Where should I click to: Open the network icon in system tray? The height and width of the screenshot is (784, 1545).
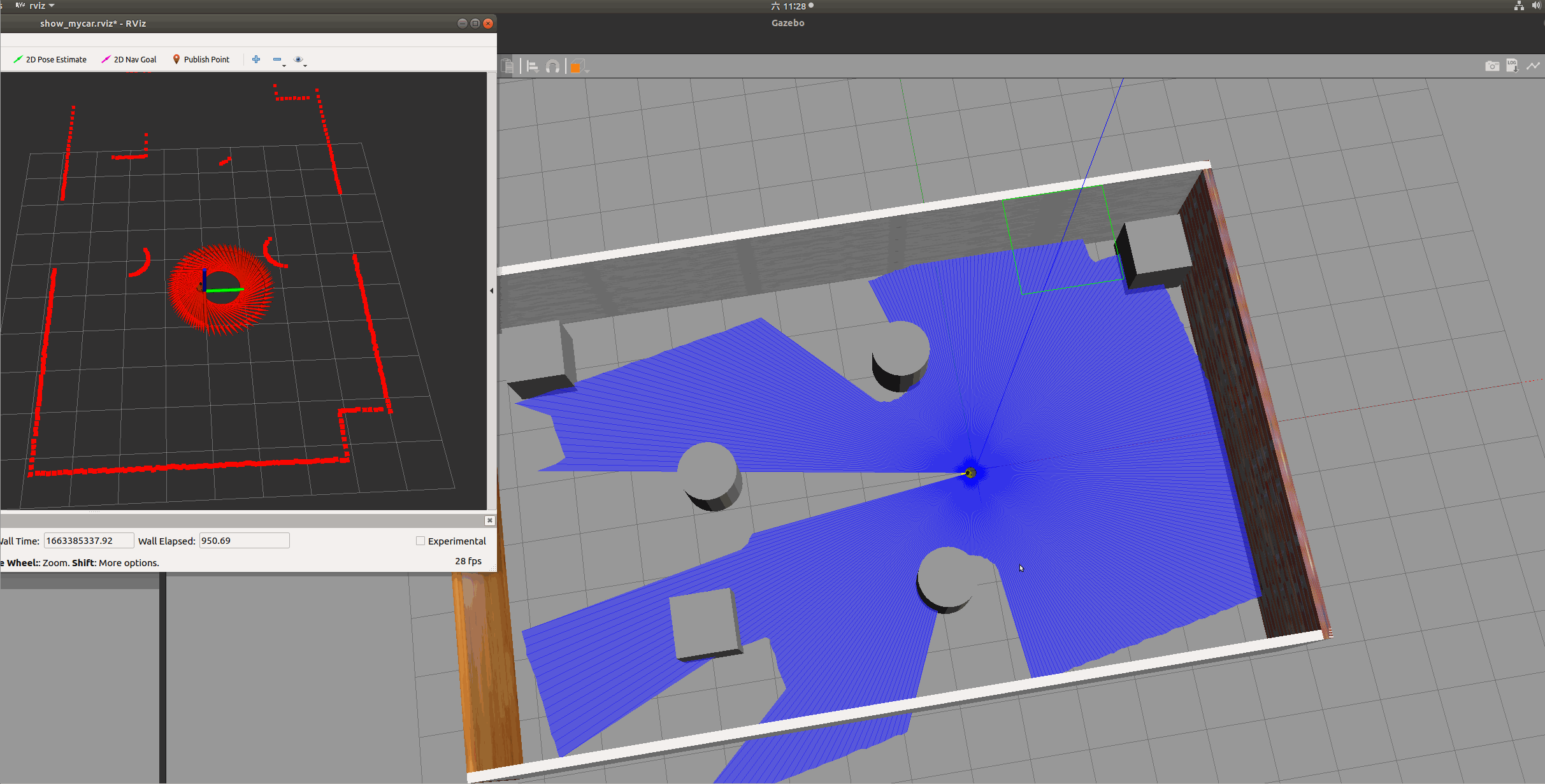point(1519,6)
